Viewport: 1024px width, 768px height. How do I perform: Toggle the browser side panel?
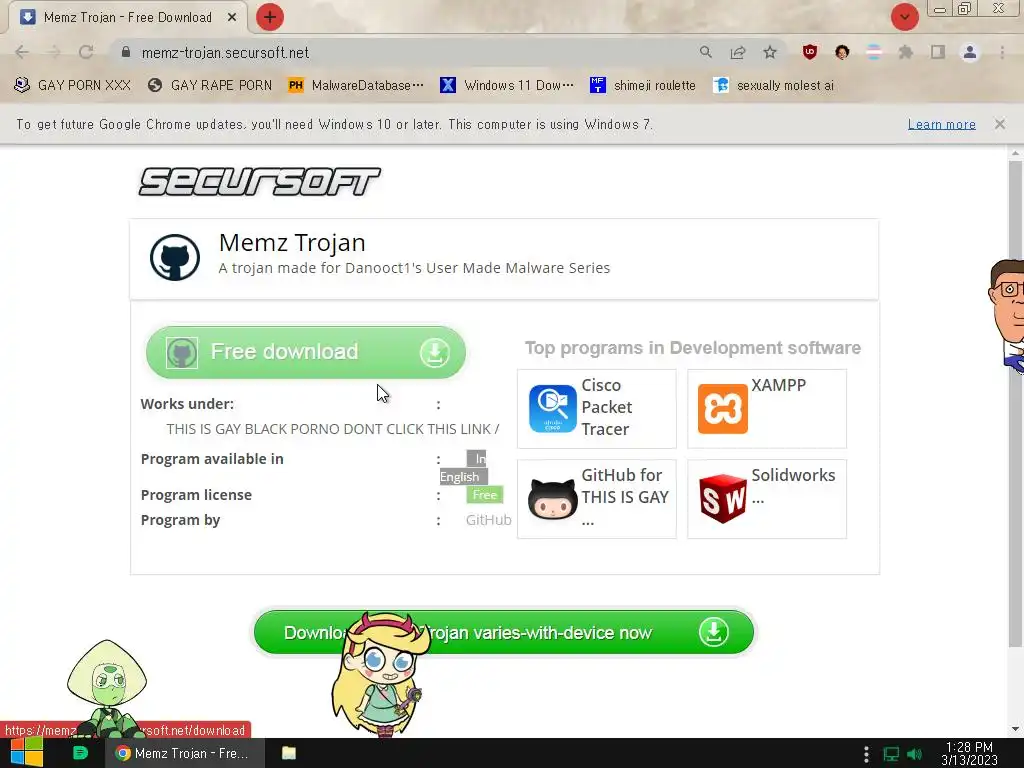click(x=938, y=52)
